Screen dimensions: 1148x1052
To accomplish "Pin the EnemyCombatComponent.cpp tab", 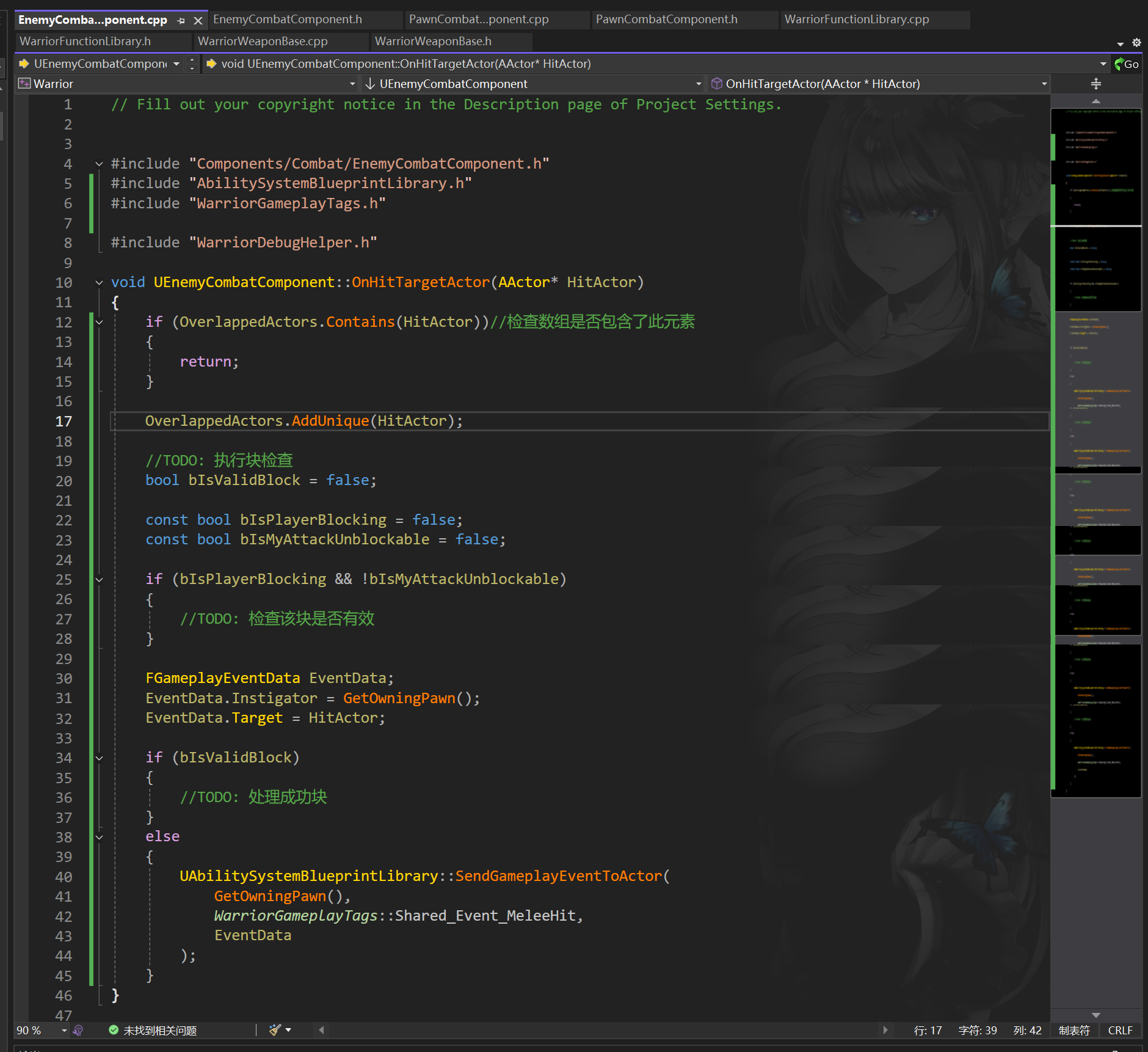I will (181, 21).
